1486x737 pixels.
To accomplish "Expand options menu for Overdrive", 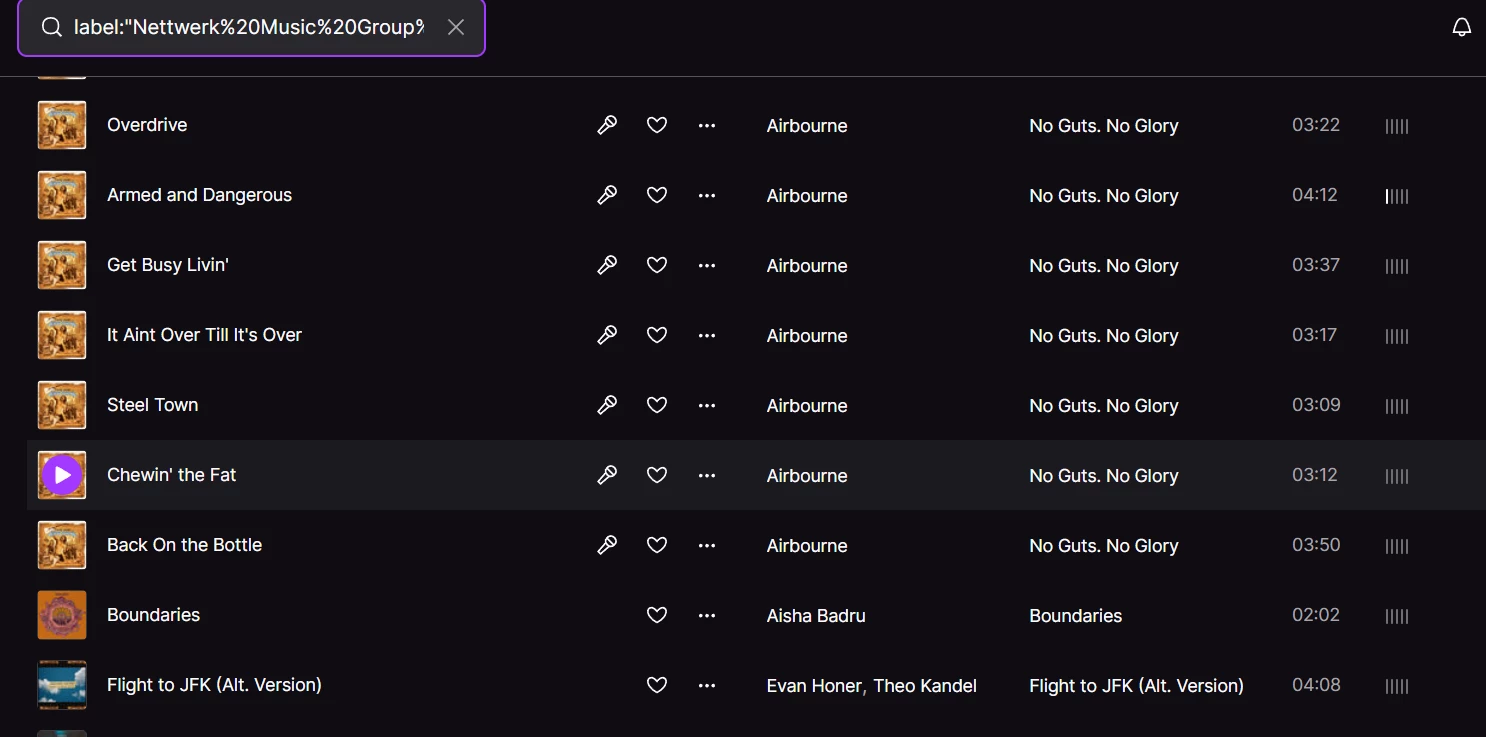I will tap(707, 125).
